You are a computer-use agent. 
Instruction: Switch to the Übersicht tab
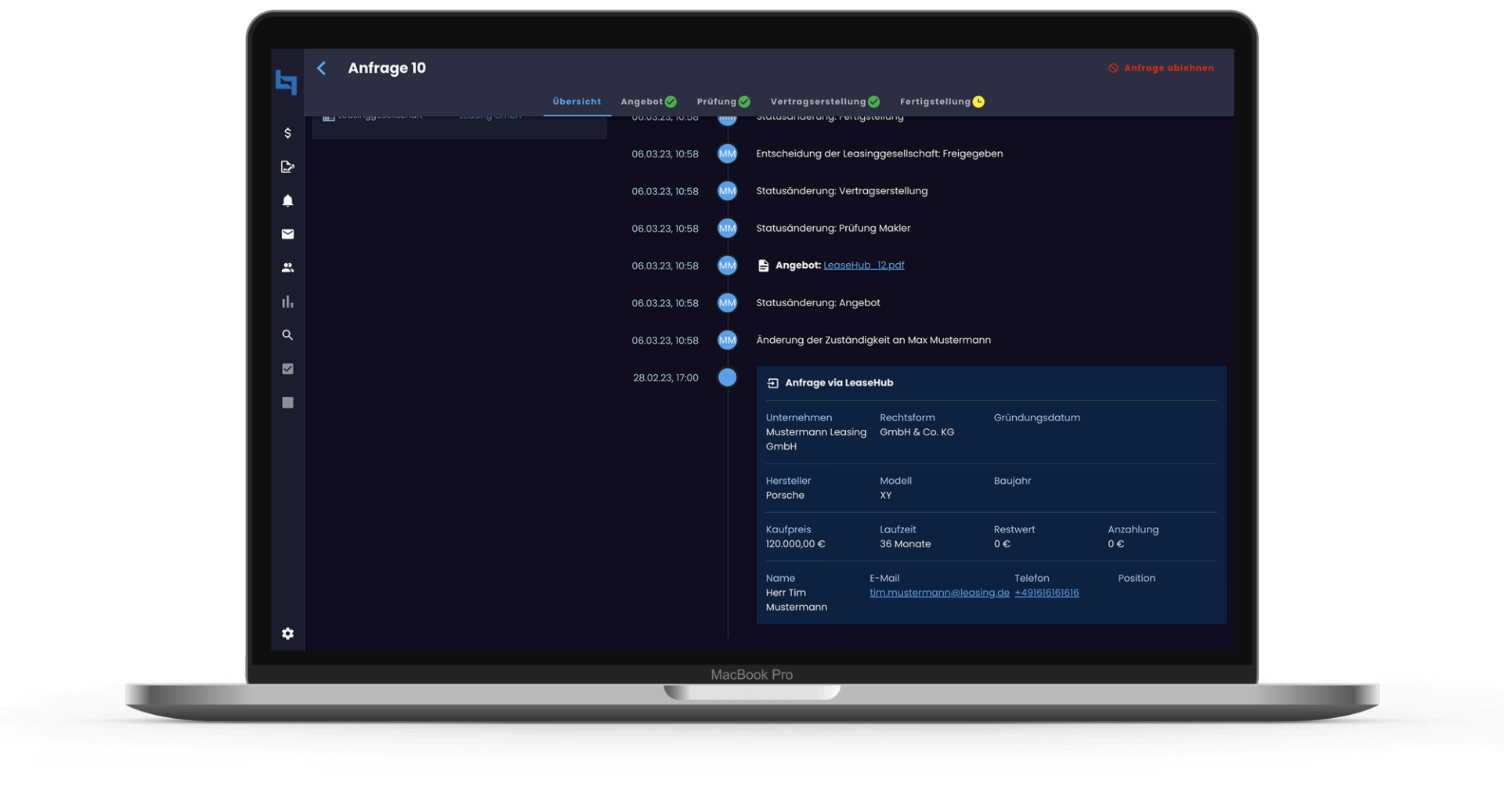577,102
